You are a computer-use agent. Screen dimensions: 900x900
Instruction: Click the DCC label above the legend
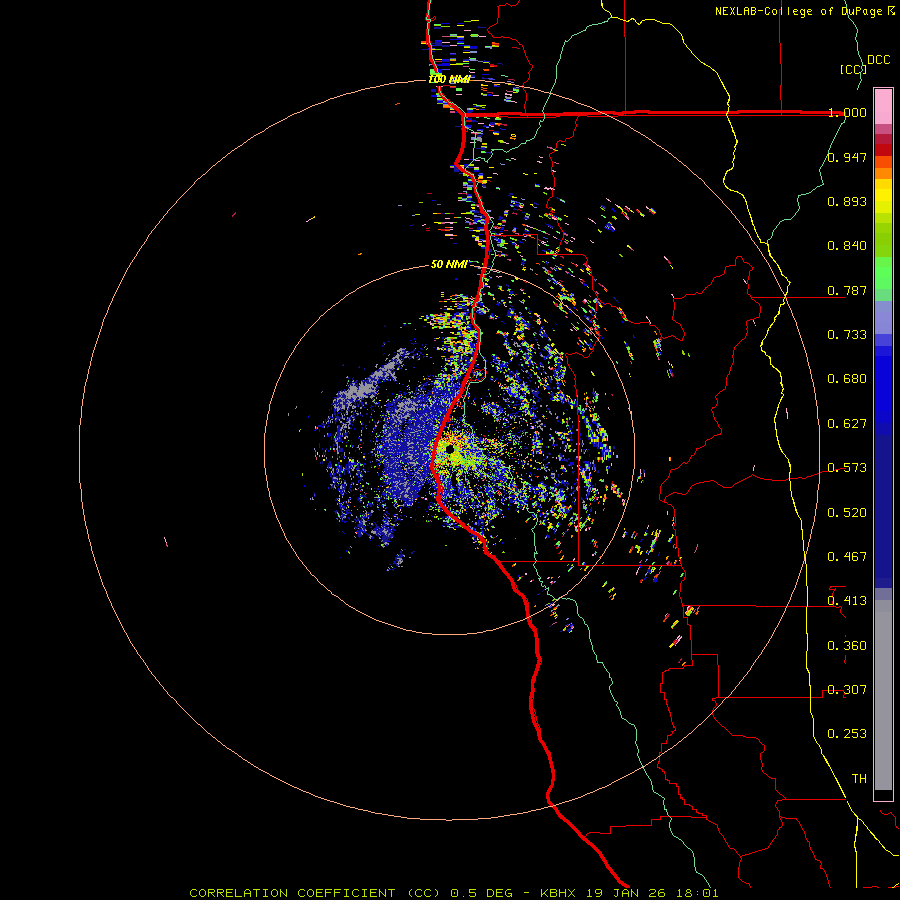click(879, 60)
